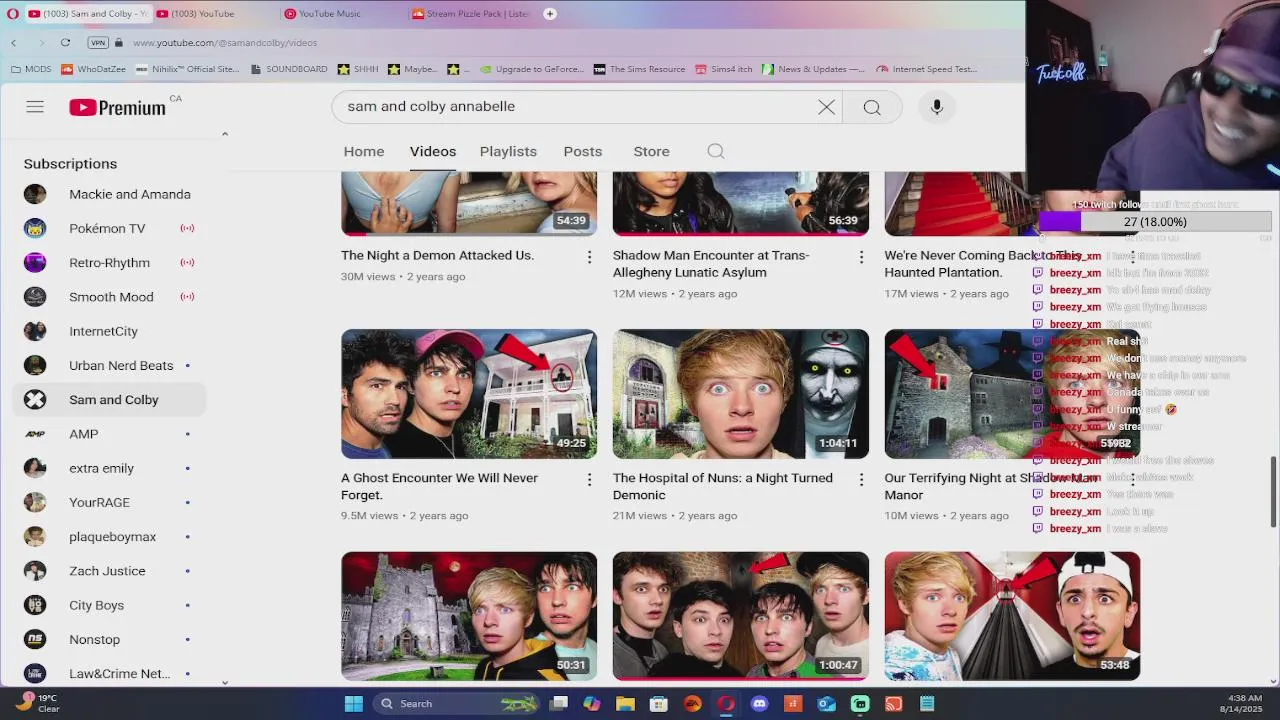Open the YouTube hamburger guide menu
Image resolution: width=1280 pixels, height=720 pixels.
(x=35, y=107)
